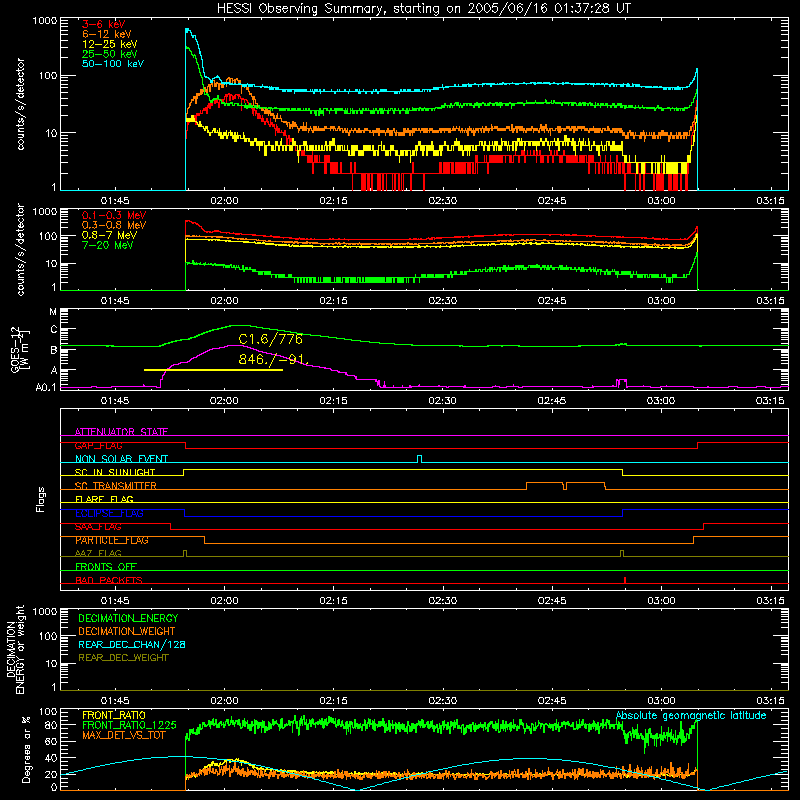Image resolution: width=800 pixels, height=800 pixels.
Task: Select the ATTENUATOR_STATE flag label
Action: 121,432
